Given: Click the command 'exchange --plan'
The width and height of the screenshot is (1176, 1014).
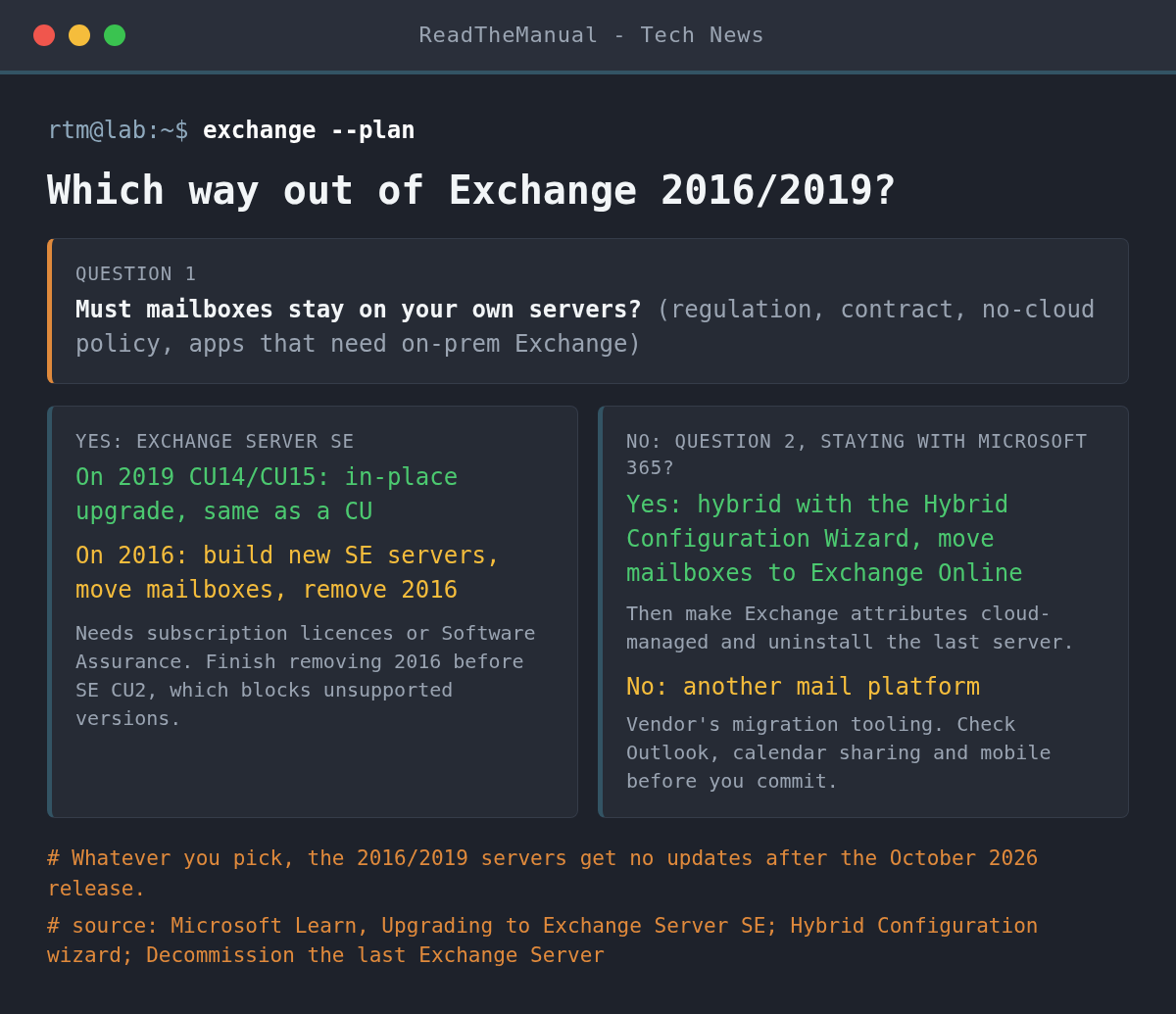Looking at the screenshot, I should pos(309,129).
